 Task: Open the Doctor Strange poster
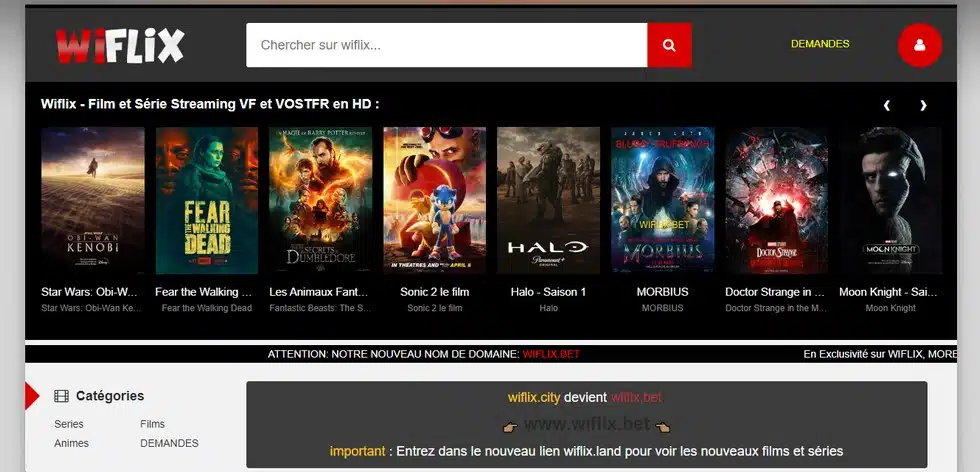[x=776, y=201]
